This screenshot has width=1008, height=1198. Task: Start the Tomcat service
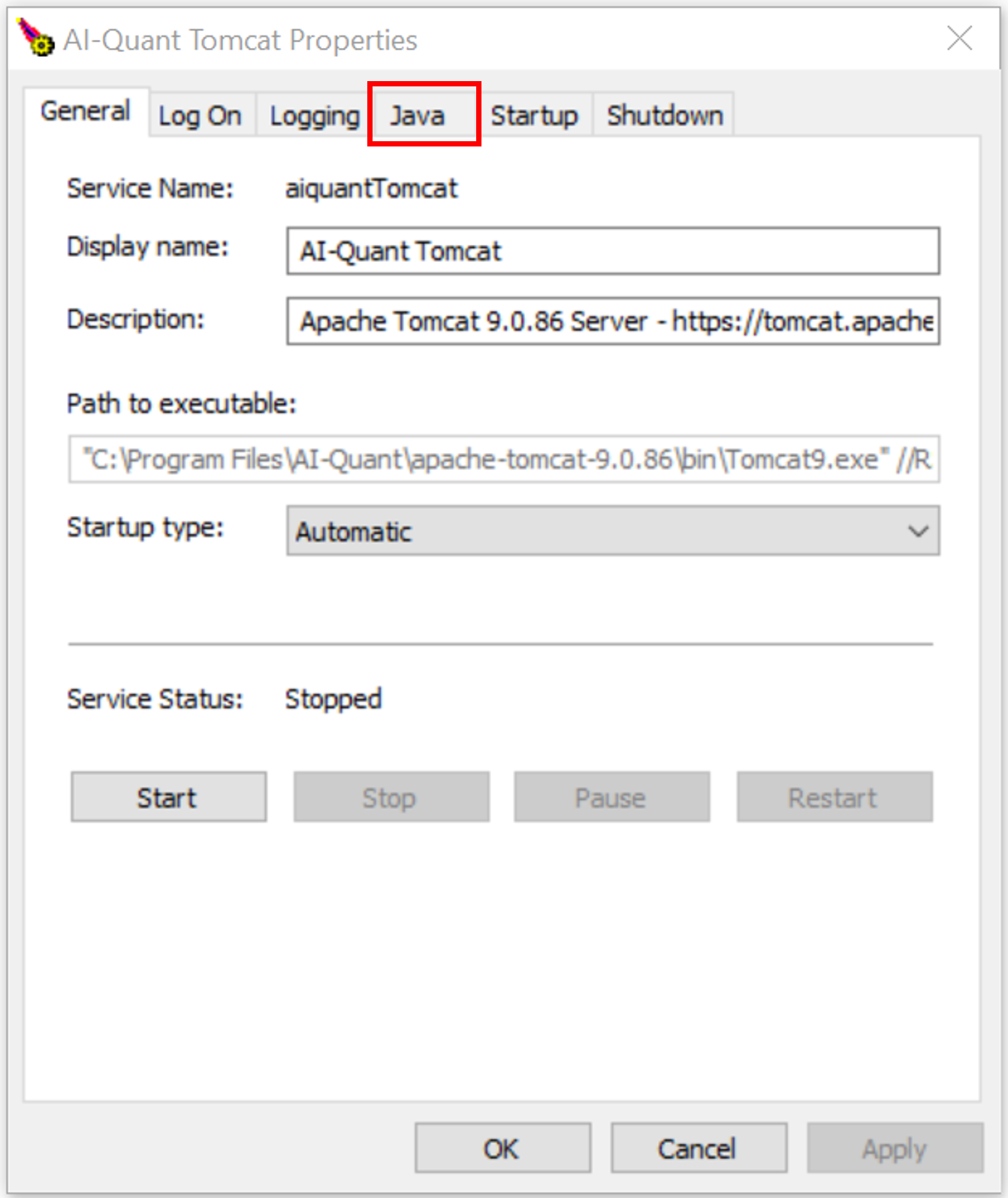point(169,797)
